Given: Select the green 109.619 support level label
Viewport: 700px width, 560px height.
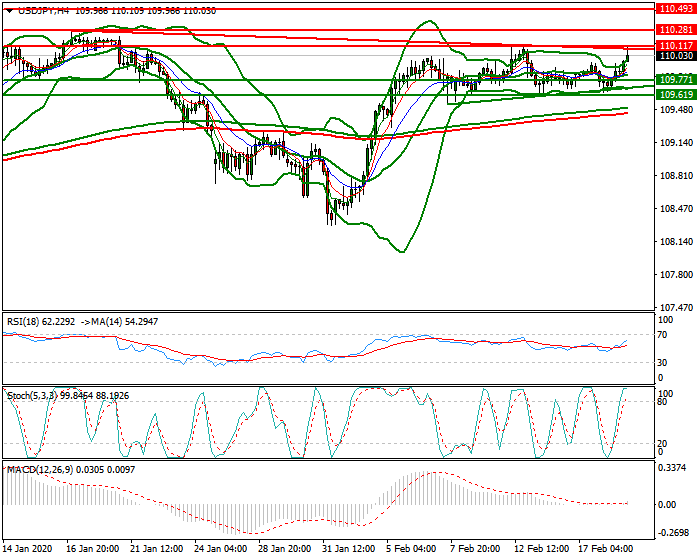Looking at the screenshot, I should tap(676, 95).
